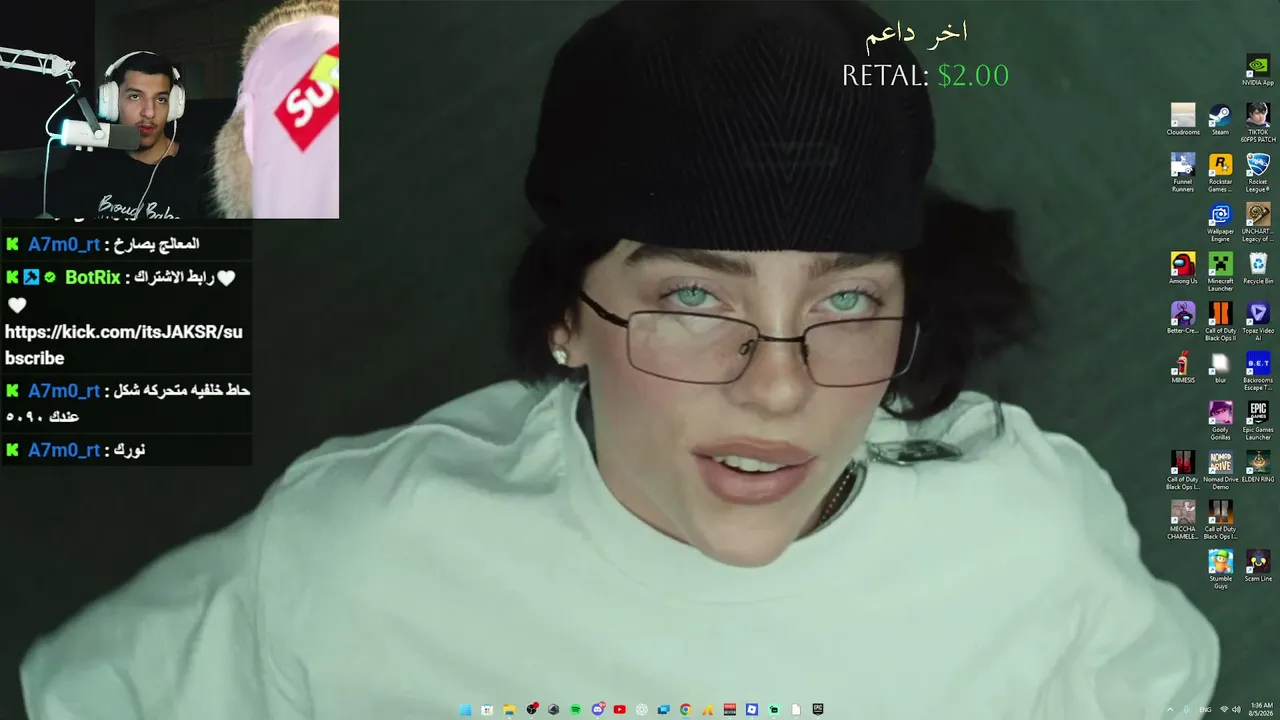Select the Scam Line desktop icon
This screenshot has width=1280, height=720.
[1258, 565]
